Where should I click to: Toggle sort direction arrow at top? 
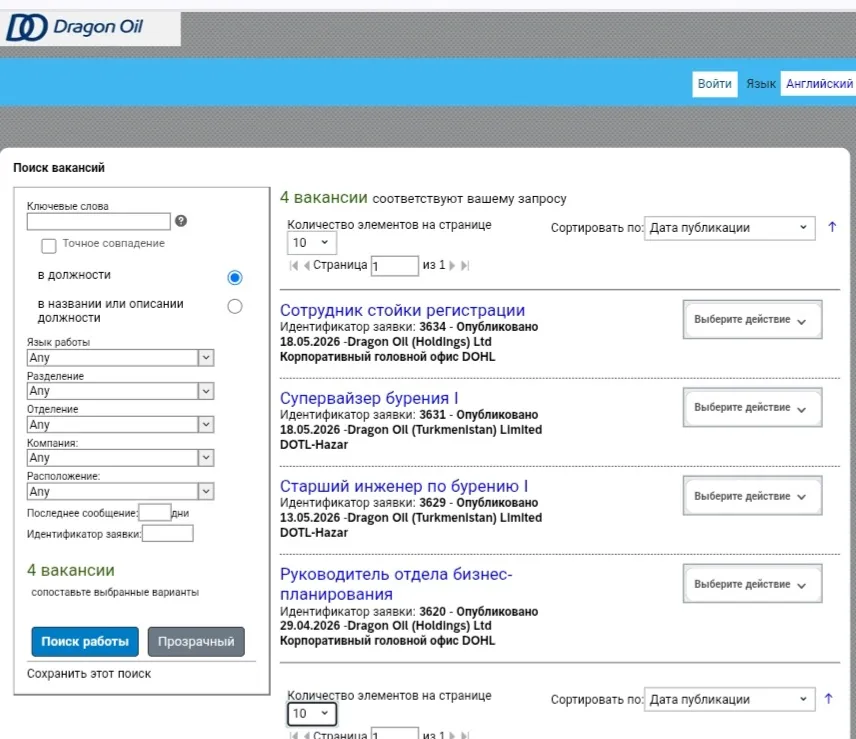tap(831, 227)
